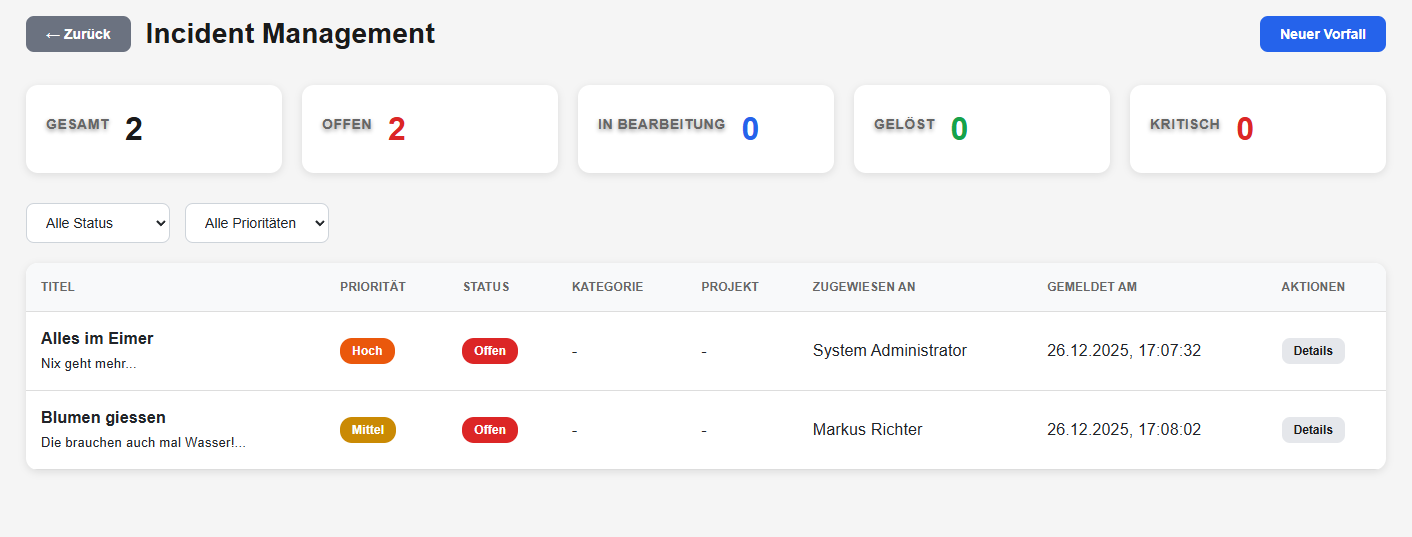The image size is (1412, 537).
Task: Click the In Bearbeitung summary card
Action: (706, 129)
